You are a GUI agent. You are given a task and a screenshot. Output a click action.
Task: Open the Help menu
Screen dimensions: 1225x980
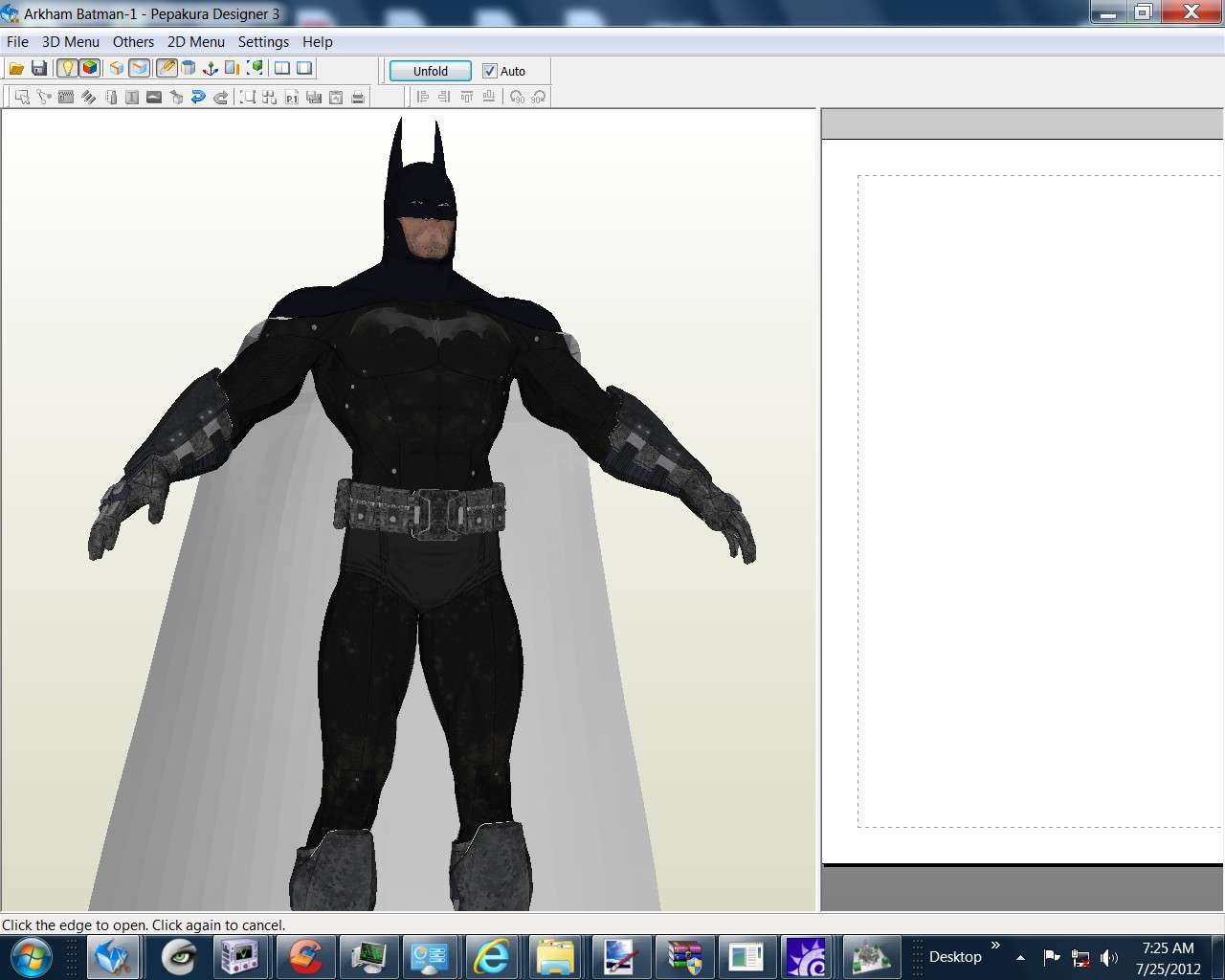317,42
